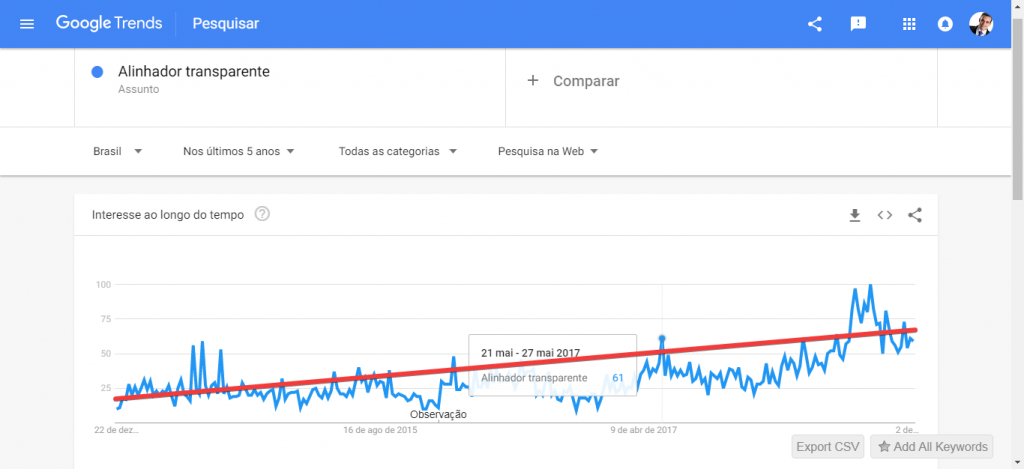1024x469 pixels.
Task: Add a comparison term with Comparar
Action: click(x=573, y=81)
